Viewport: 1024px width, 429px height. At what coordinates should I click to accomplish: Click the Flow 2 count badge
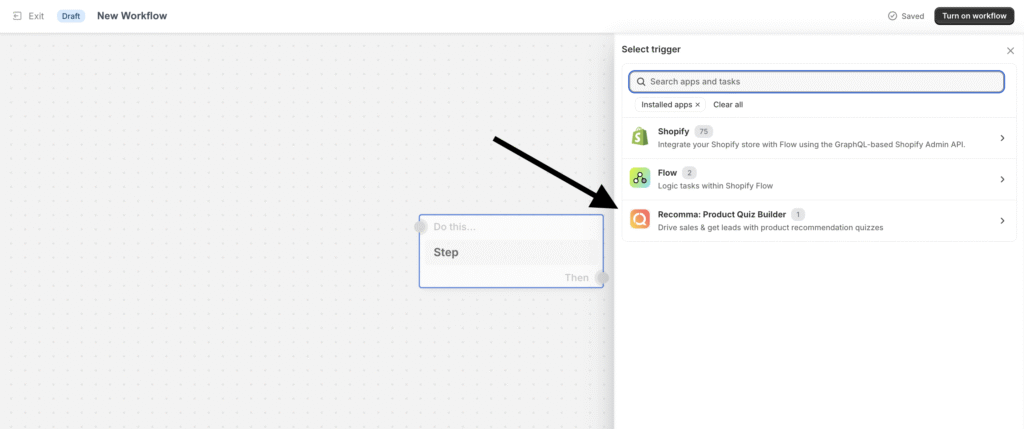click(x=690, y=173)
